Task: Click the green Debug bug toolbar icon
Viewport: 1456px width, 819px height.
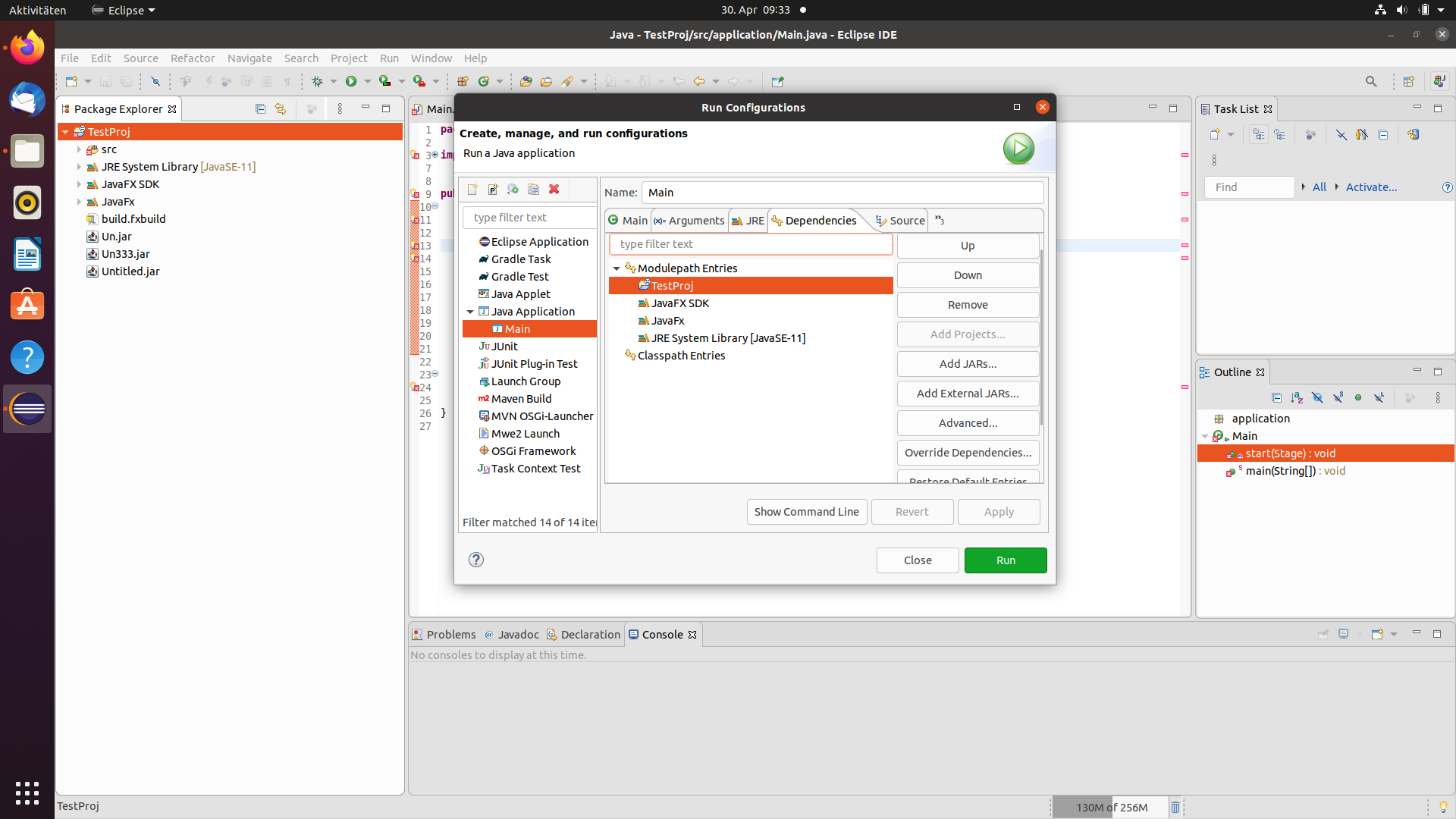Action: [317, 81]
